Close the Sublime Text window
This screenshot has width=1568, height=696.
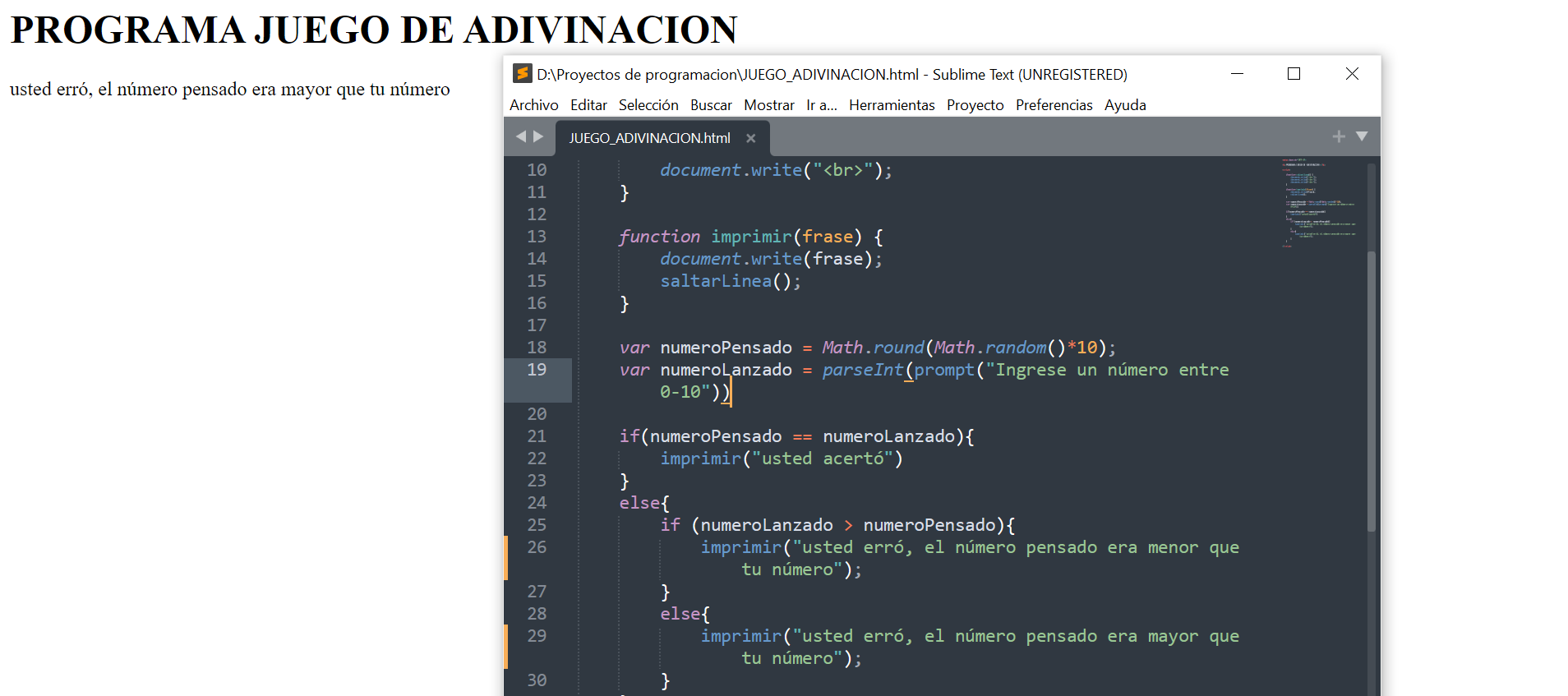pyautogui.click(x=1352, y=74)
